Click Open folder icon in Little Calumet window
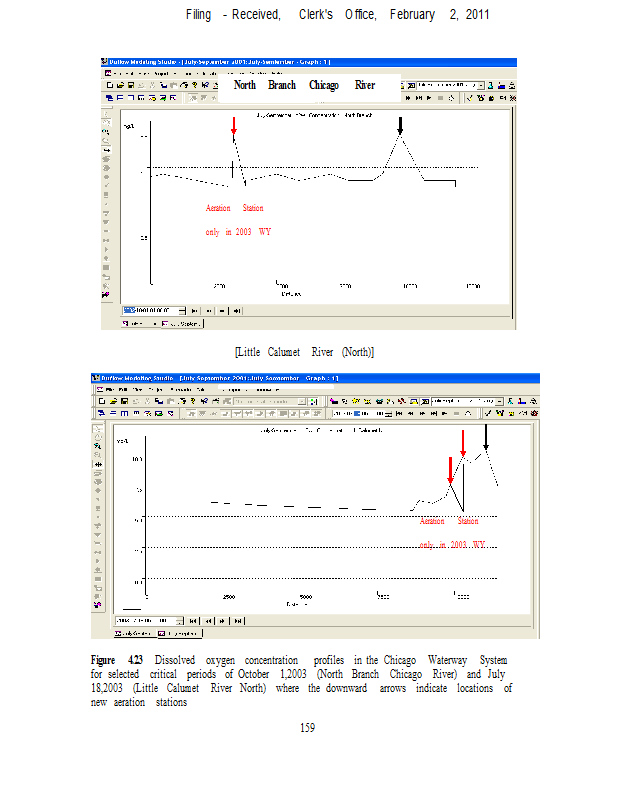 tap(113, 401)
